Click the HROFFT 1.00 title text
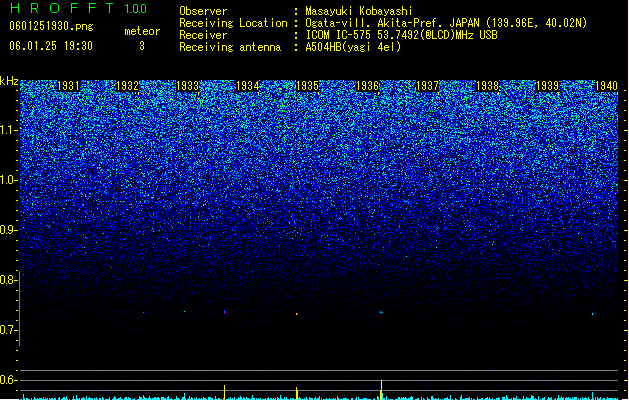629x400 pixels. click(x=78, y=8)
